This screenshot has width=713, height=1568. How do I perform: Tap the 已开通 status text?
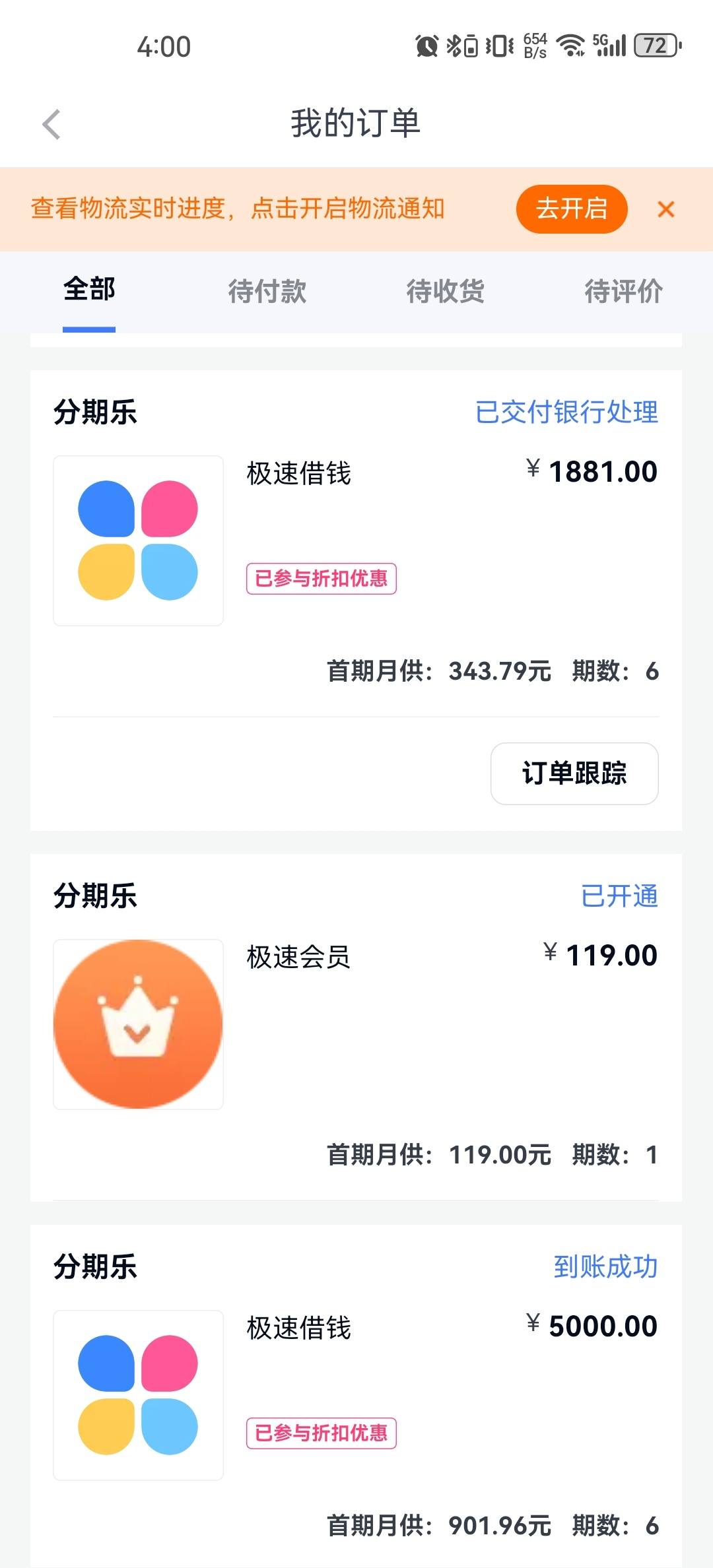click(x=619, y=896)
